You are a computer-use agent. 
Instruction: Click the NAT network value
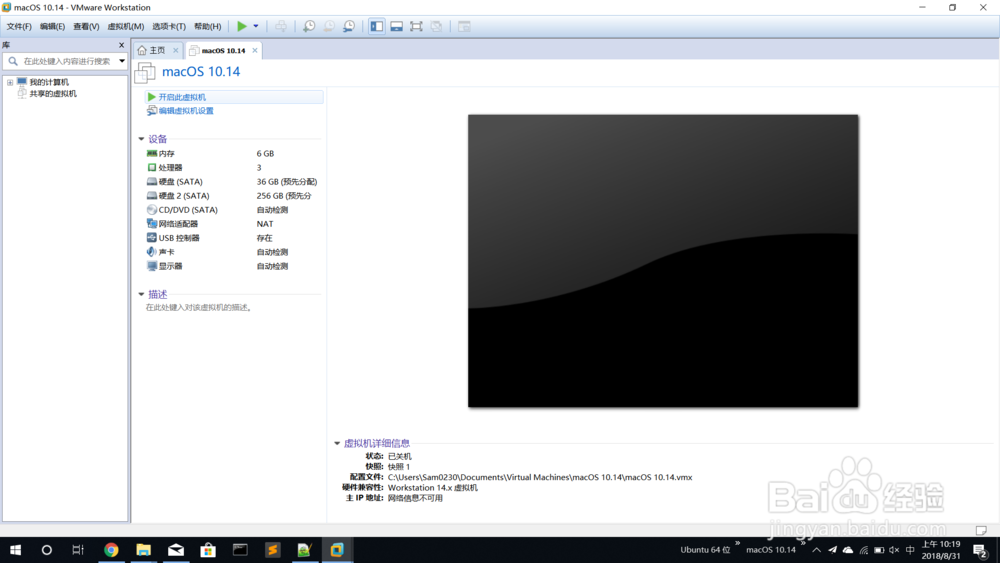point(265,224)
